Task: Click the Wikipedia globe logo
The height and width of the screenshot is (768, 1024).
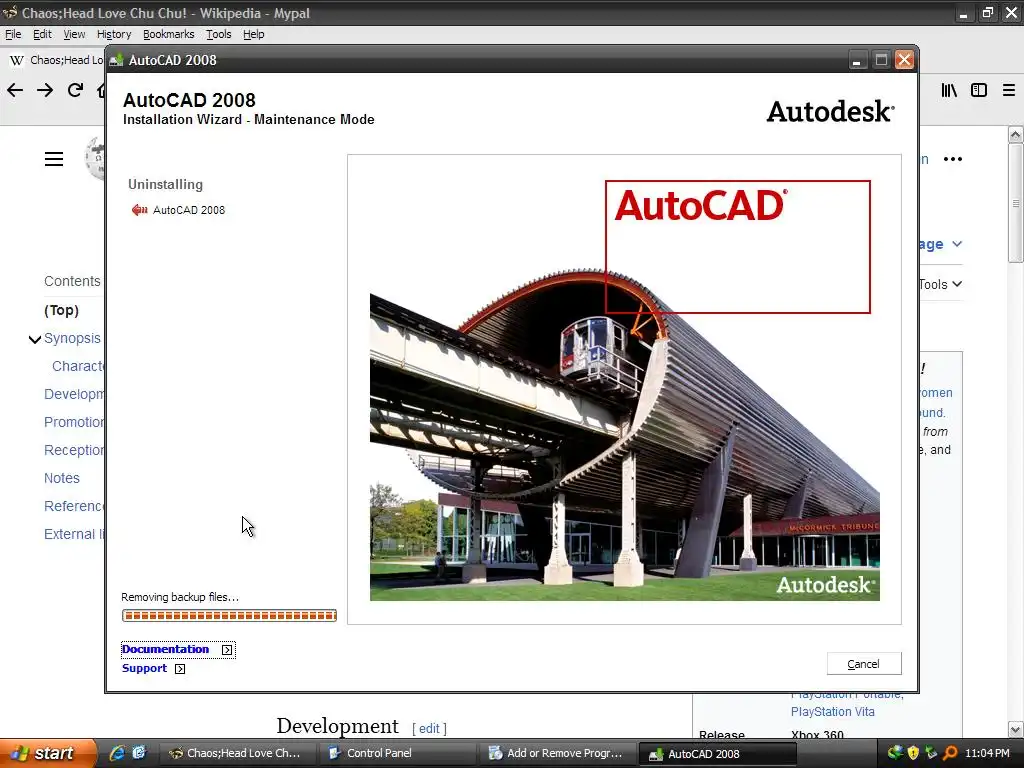Action: 95,159
